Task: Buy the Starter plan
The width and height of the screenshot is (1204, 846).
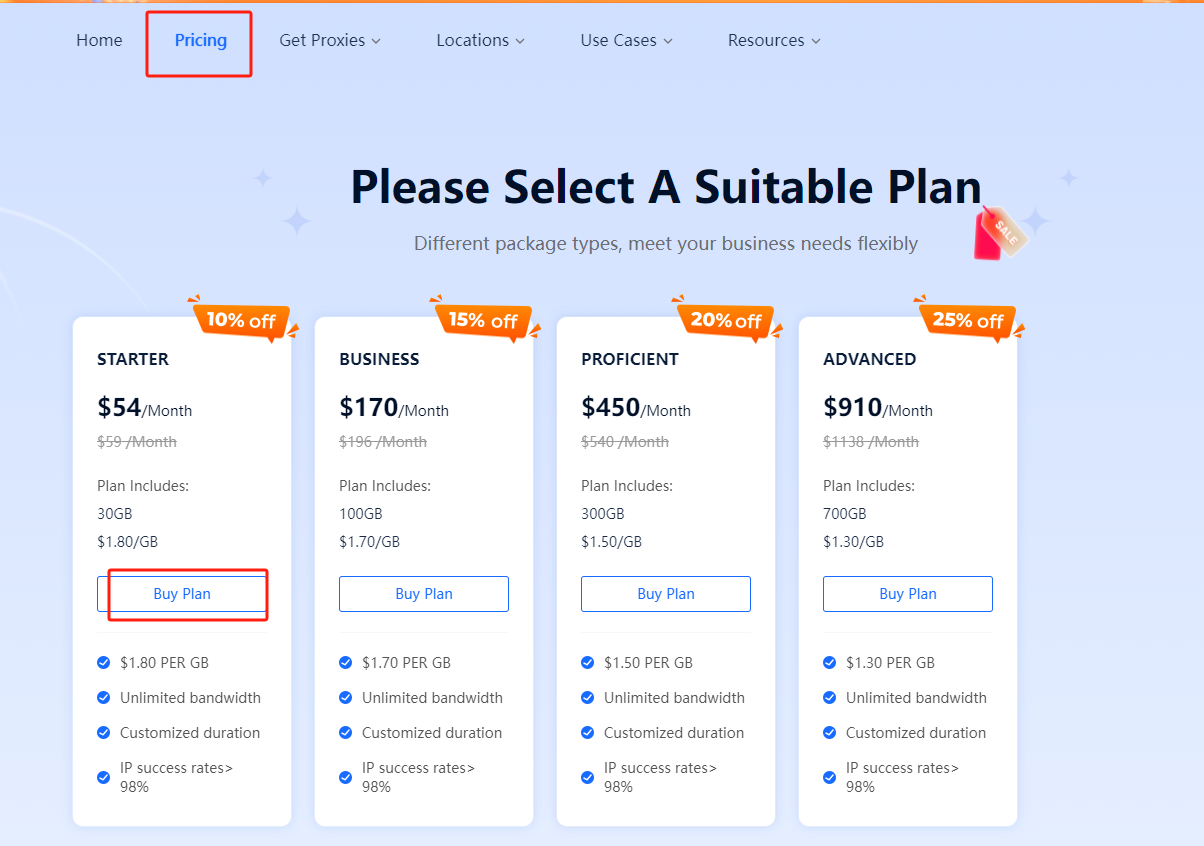Action: pos(182,594)
